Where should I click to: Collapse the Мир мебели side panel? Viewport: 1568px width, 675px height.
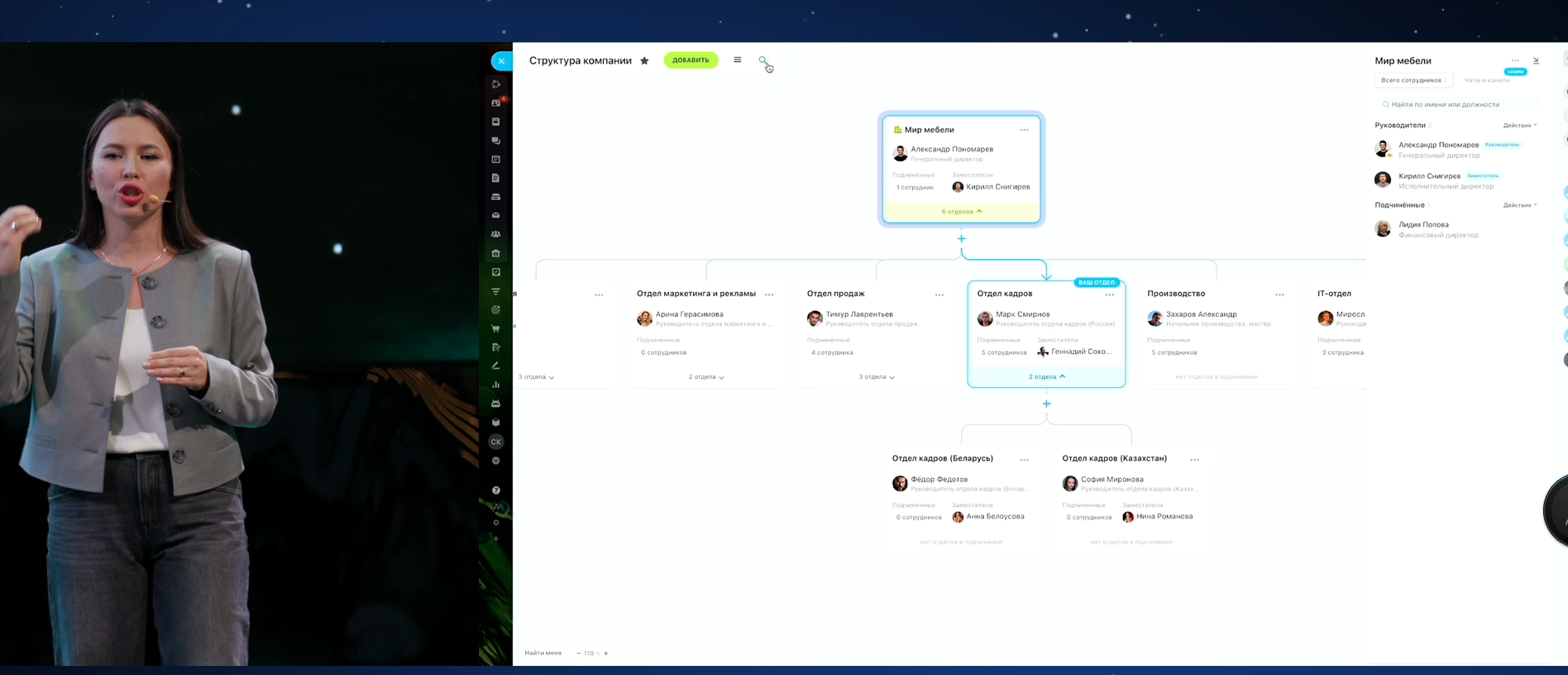tap(1536, 60)
